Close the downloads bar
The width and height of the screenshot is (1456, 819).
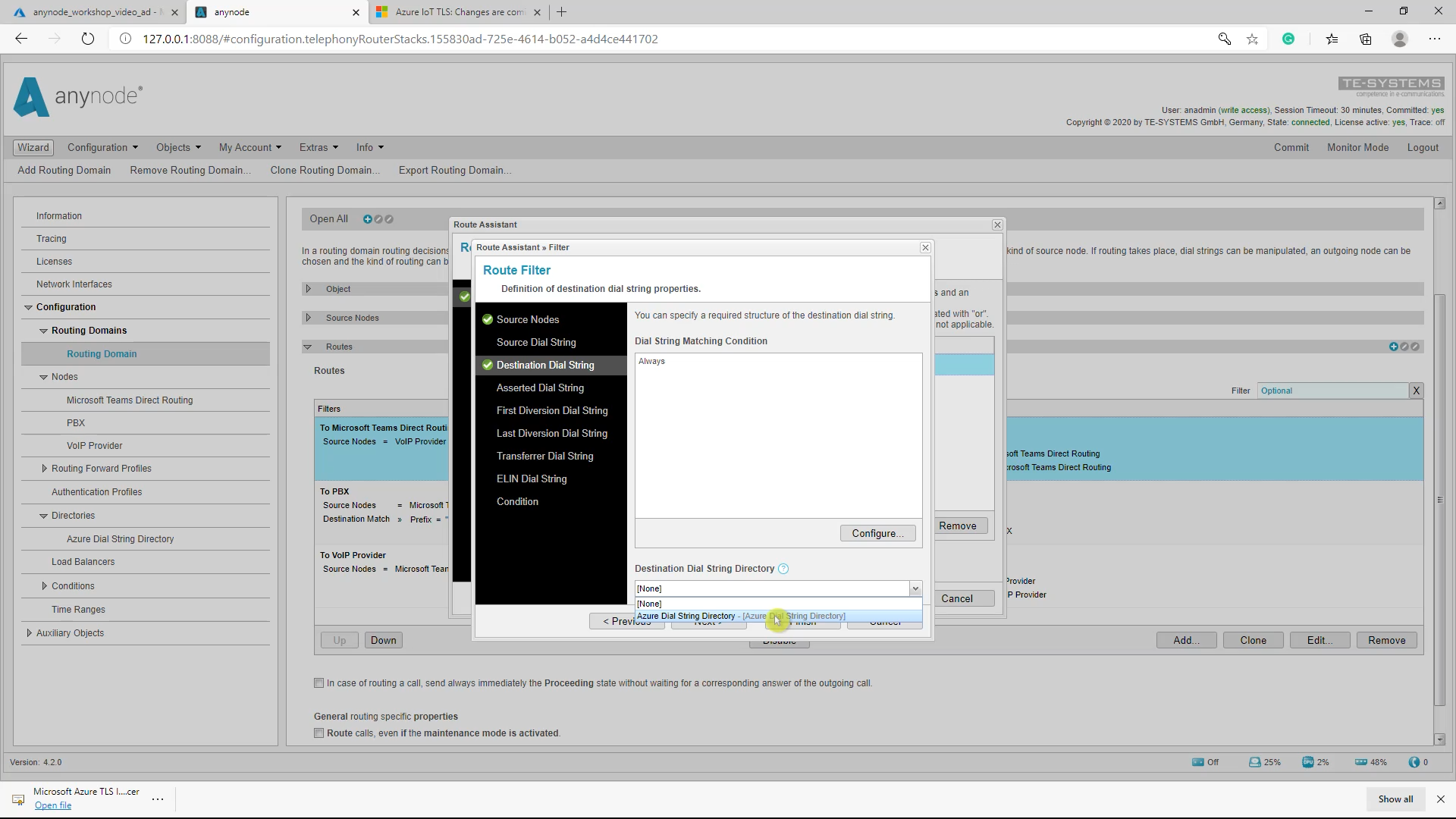(1441, 799)
